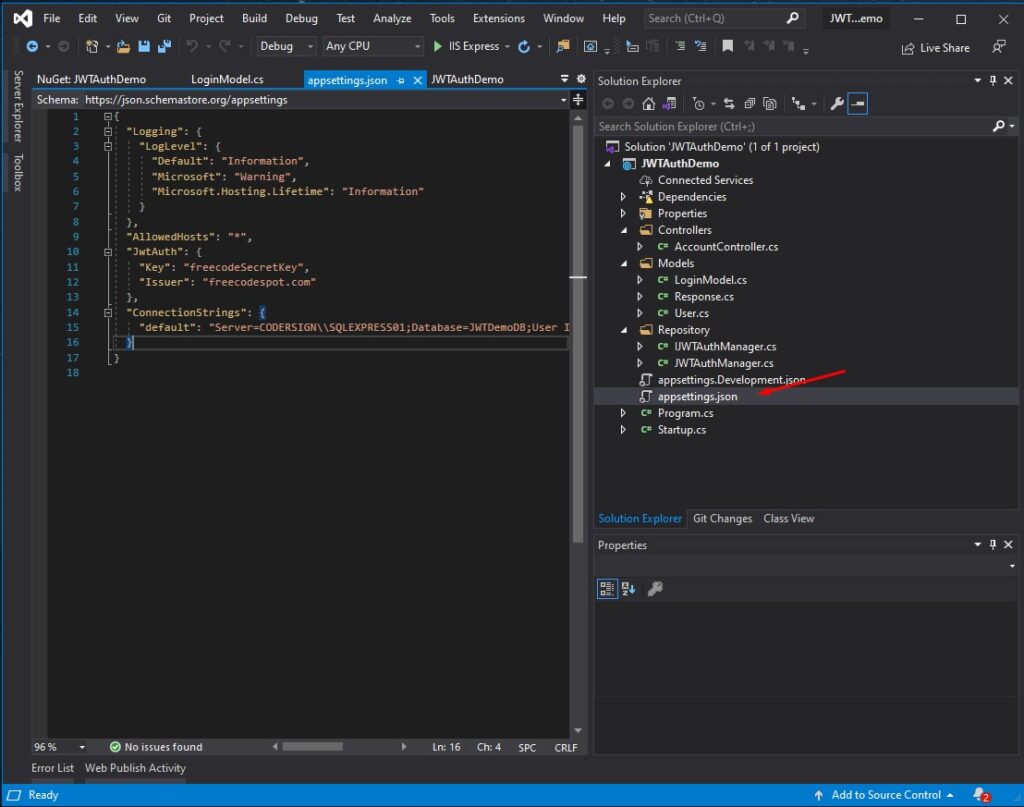Viewport: 1024px width, 807px height.
Task: Collapse the JwtAuth JSON block
Action: (x=108, y=251)
